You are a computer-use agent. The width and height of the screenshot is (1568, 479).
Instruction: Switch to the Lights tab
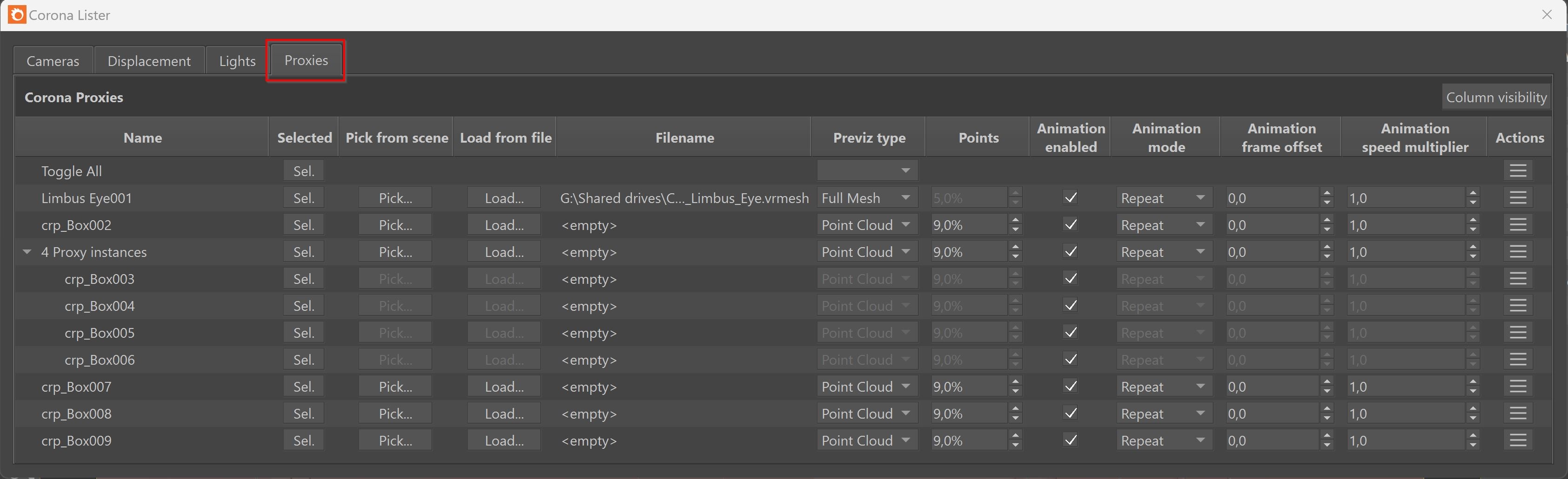[x=238, y=61]
